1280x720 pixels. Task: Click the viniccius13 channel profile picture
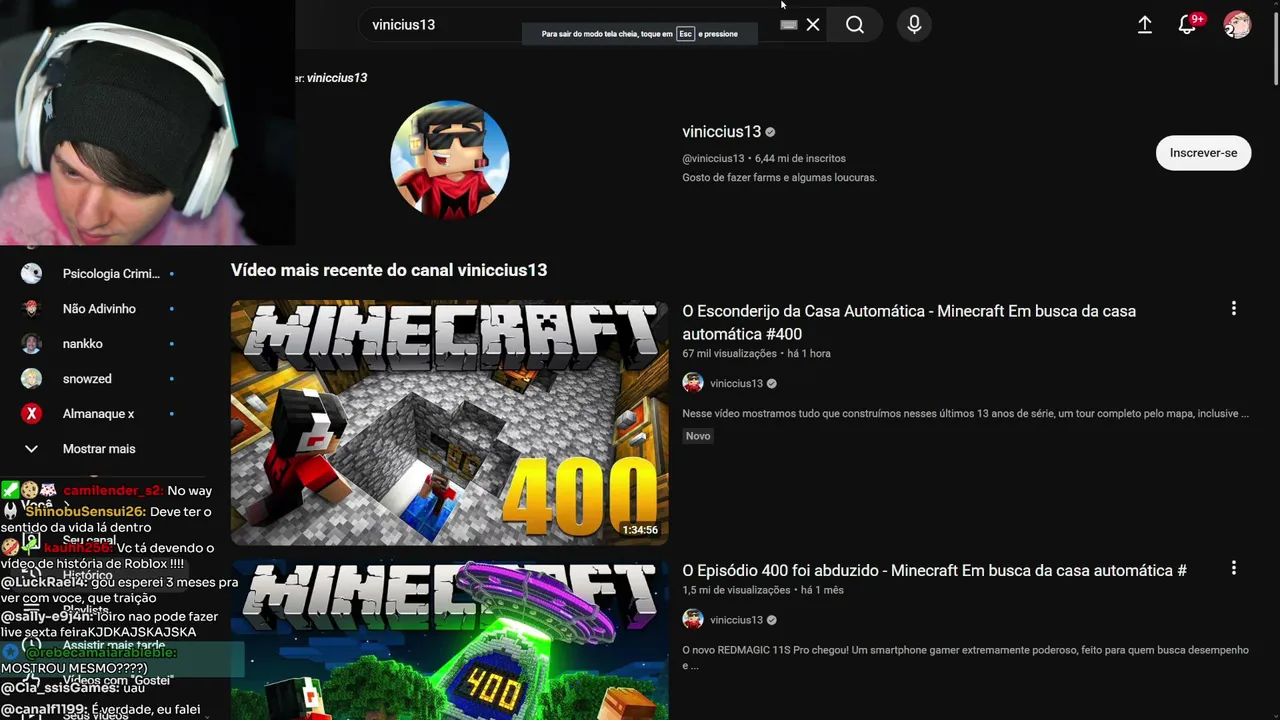[450, 159]
